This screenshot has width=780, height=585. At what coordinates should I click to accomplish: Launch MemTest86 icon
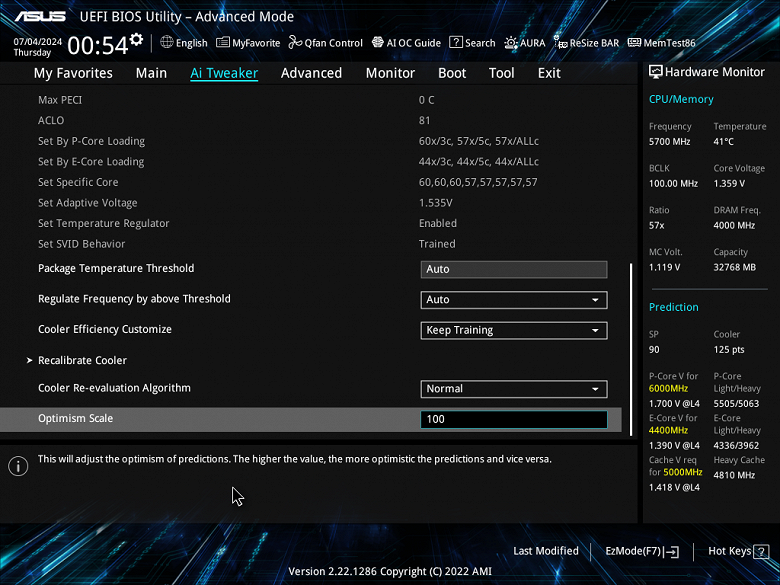pos(634,42)
